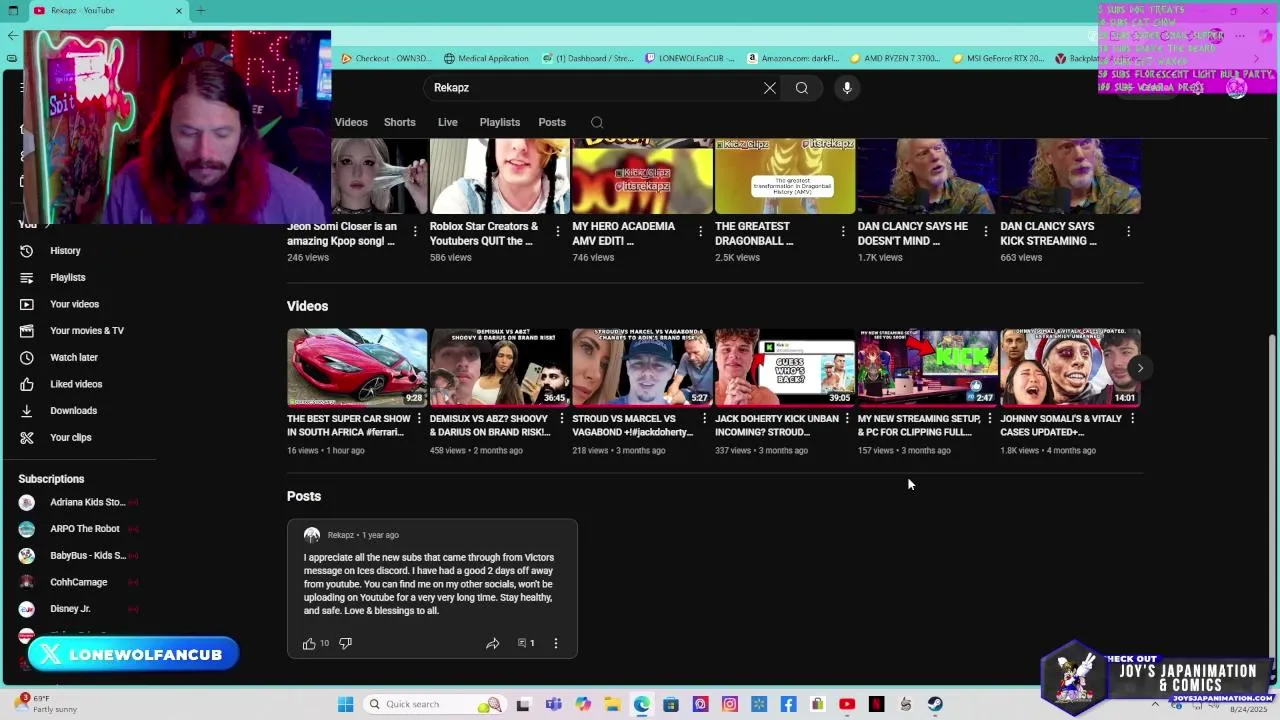Dislike the Rekapz community post
This screenshot has height=720, width=1280.
345,643
